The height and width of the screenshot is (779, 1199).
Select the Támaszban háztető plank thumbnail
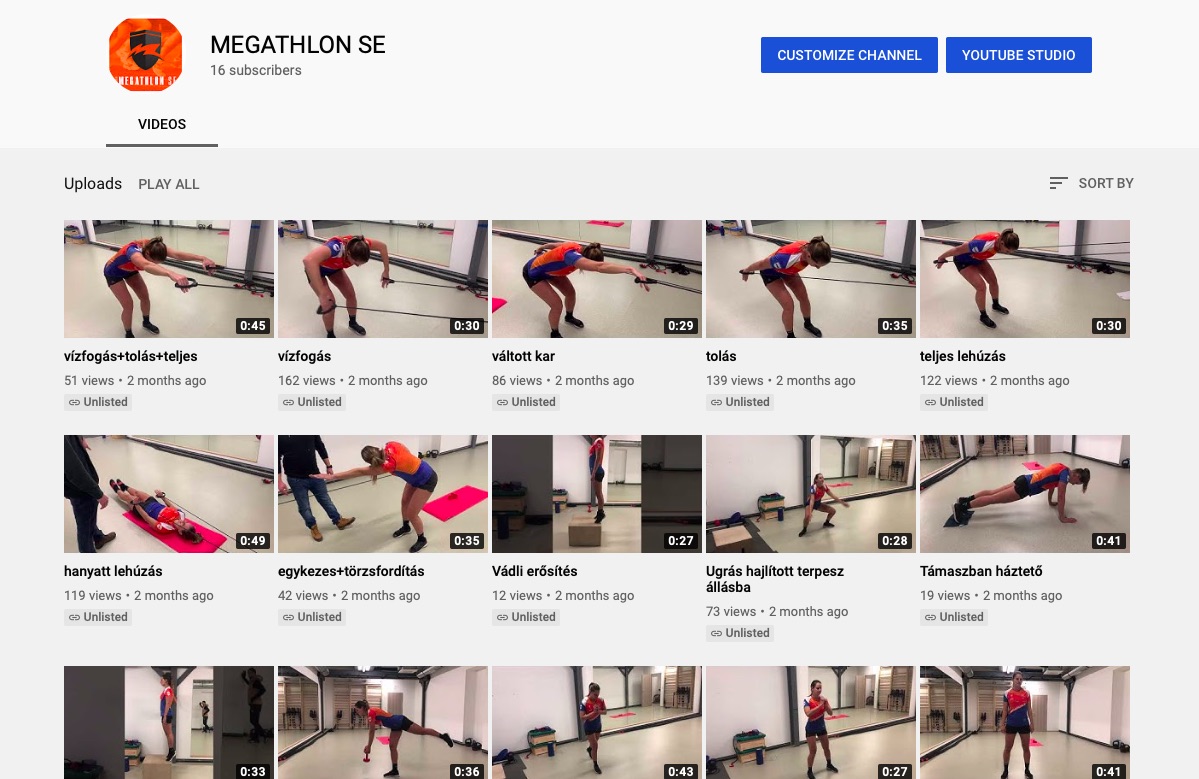[1025, 494]
